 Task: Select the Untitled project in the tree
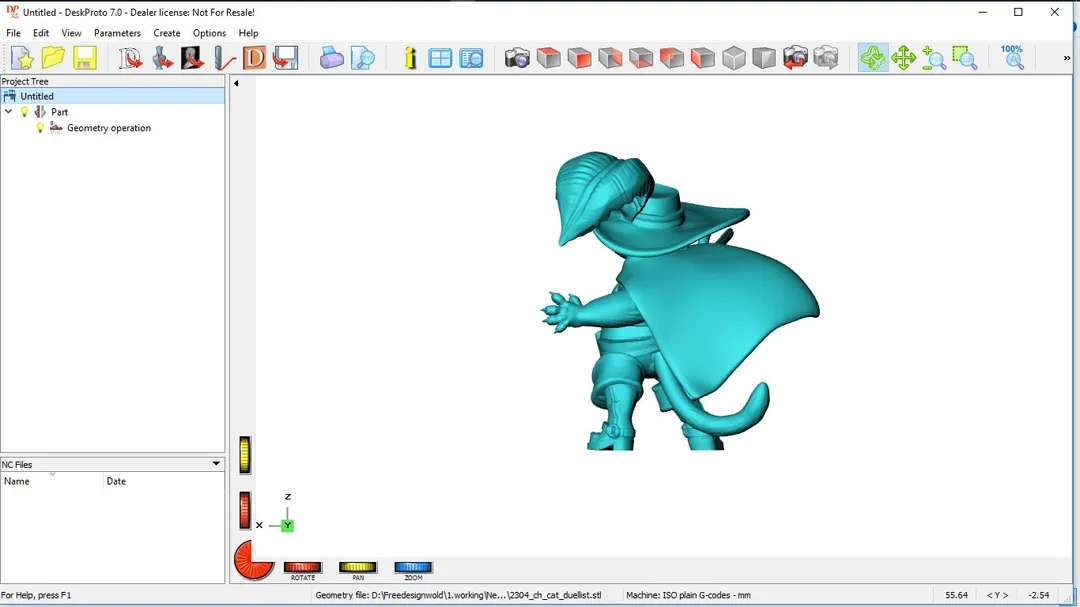(x=37, y=96)
